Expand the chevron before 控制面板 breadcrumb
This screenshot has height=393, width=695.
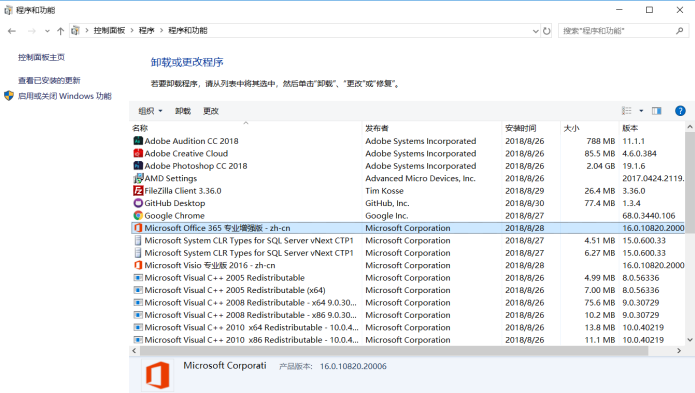[87, 31]
